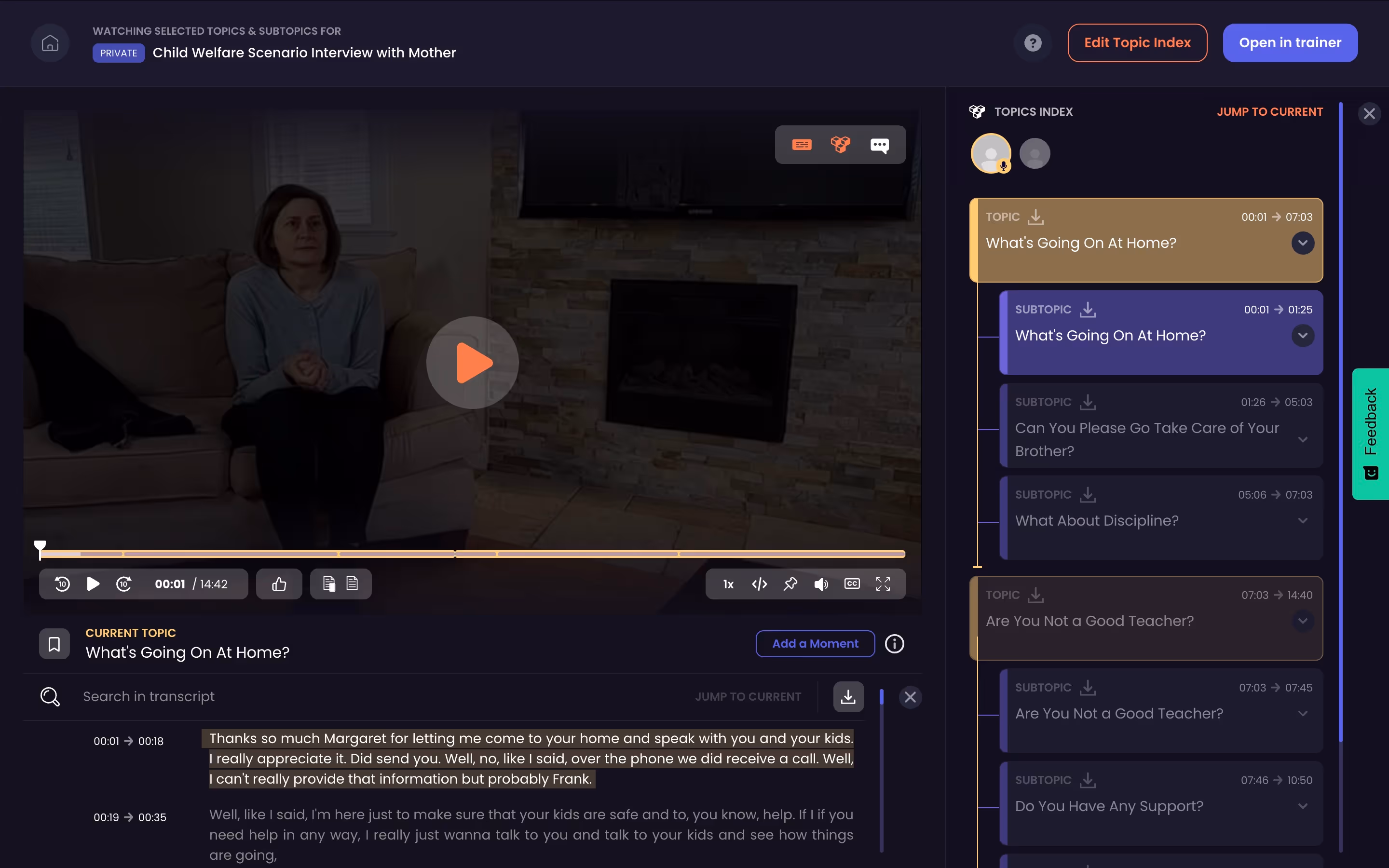Screen dimensions: 1389x868
Task: Select the Do You Have Any Support? subtopic
Action: tap(1109, 806)
